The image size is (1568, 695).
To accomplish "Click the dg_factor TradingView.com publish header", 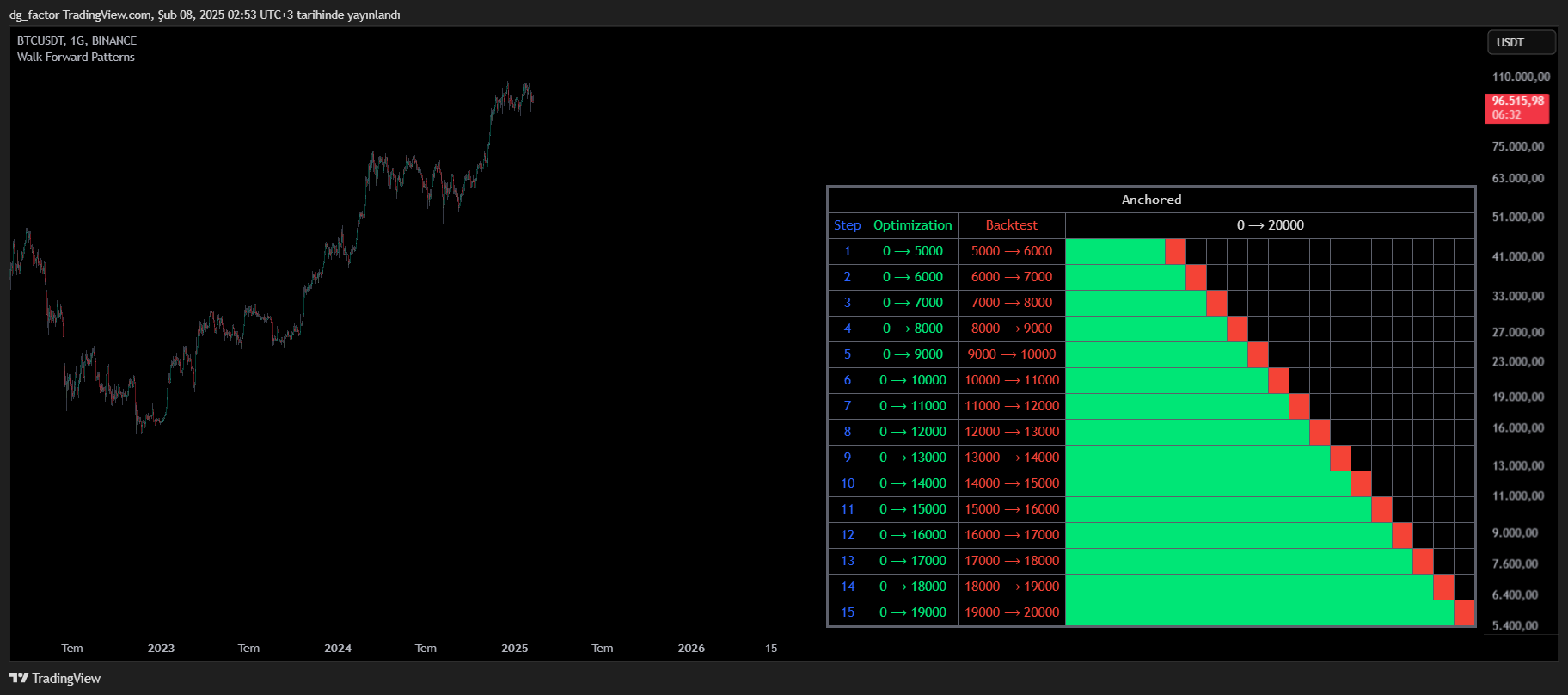I will point(205,15).
